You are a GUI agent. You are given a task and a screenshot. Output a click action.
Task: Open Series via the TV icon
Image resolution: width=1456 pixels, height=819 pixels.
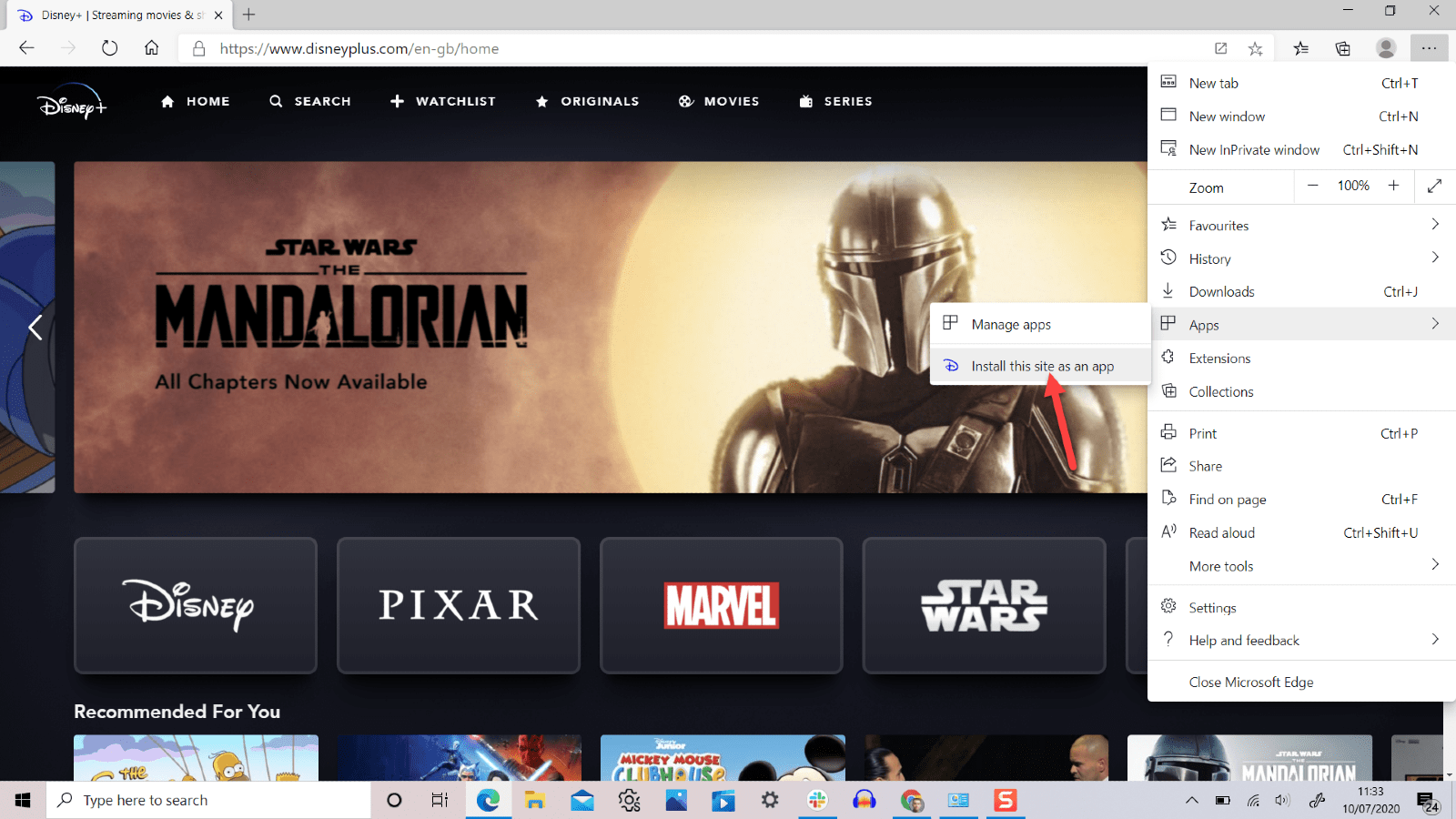click(x=804, y=101)
